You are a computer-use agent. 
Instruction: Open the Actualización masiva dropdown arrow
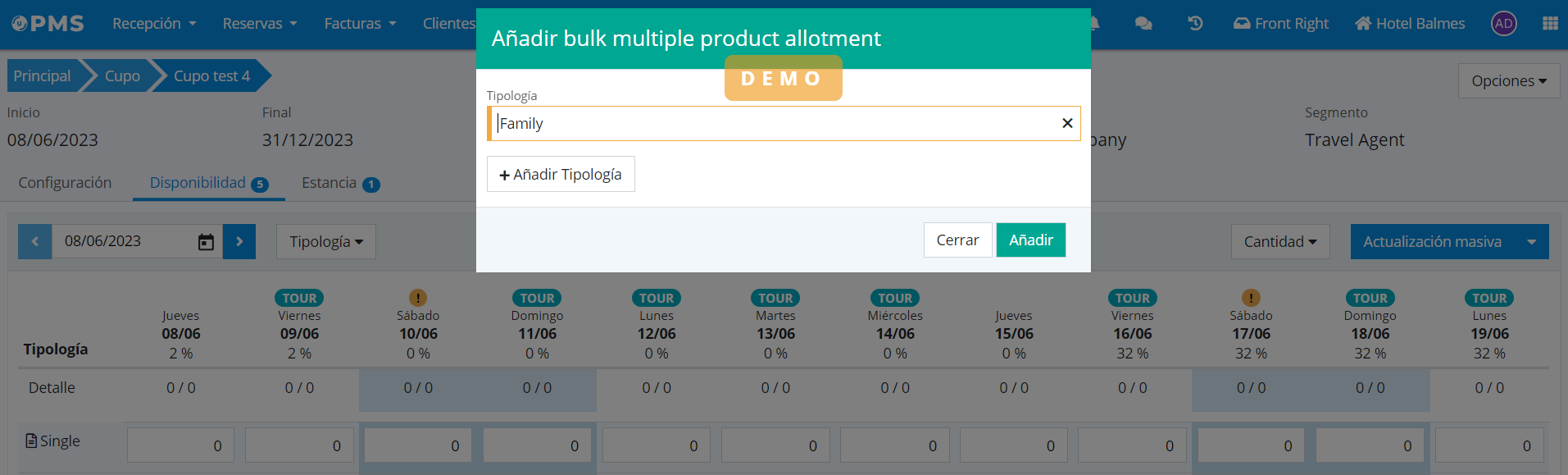(1531, 241)
